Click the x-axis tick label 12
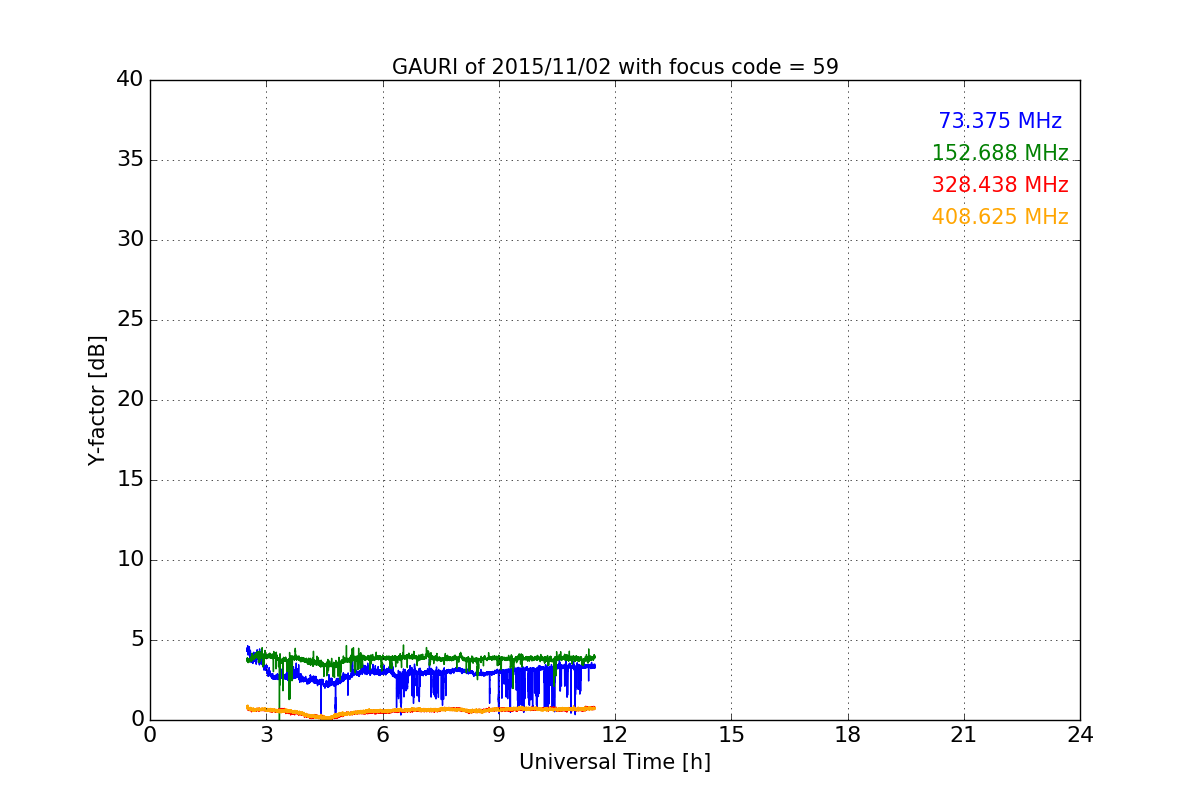The height and width of the screenshot is (800, 1200). pos(615,734)
